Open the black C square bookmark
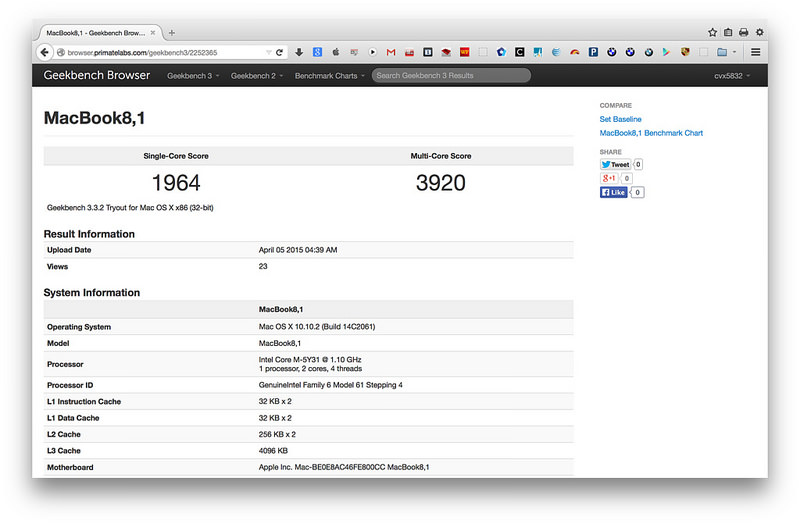The width and height of the screenshot is (800, 524). (519, 52)
